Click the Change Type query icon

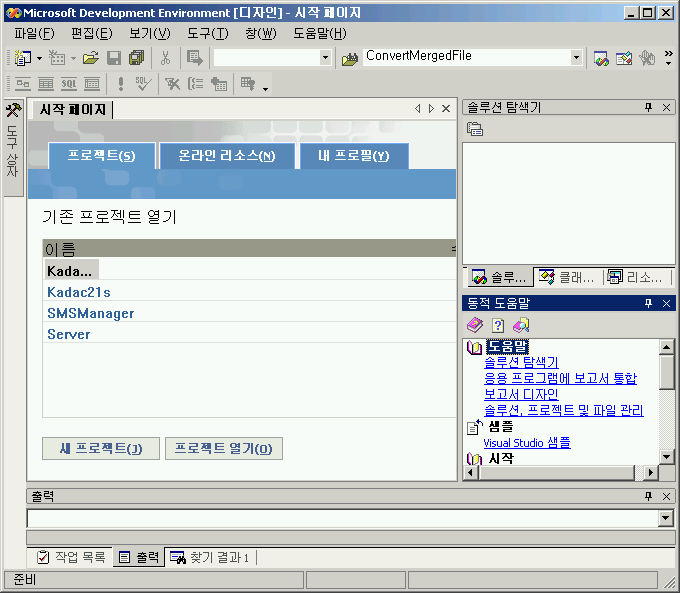click(x=248, y=83)
